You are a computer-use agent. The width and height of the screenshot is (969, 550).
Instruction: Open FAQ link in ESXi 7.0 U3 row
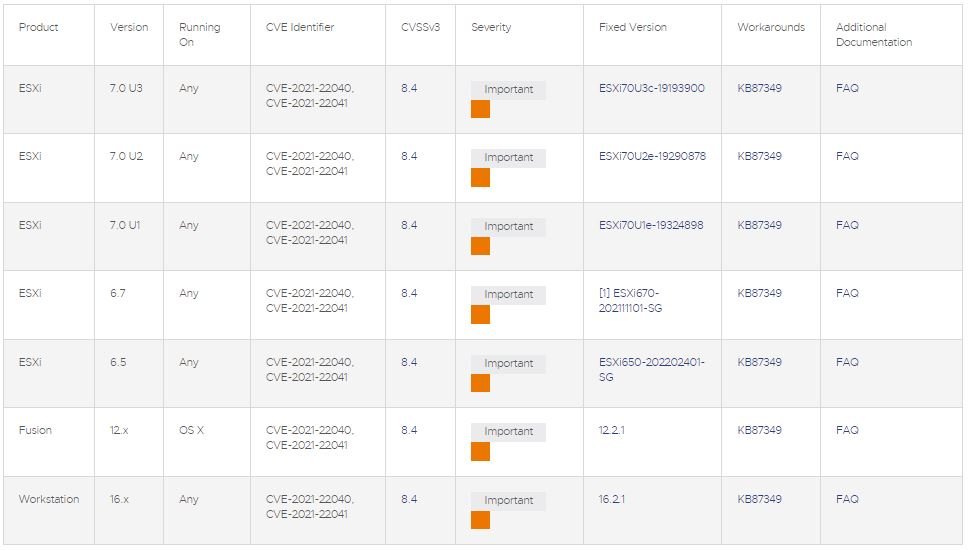(x=847, y=88)
